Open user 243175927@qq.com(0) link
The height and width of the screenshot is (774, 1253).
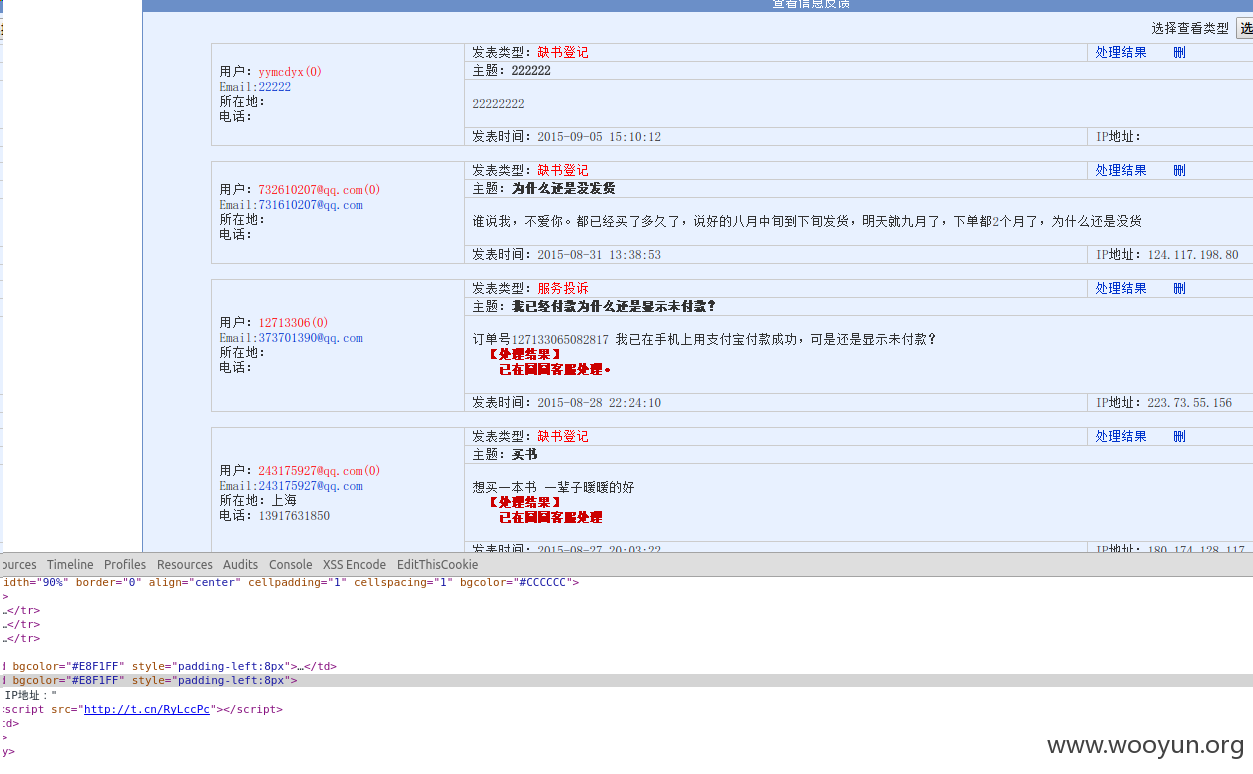tap(319, 471)
